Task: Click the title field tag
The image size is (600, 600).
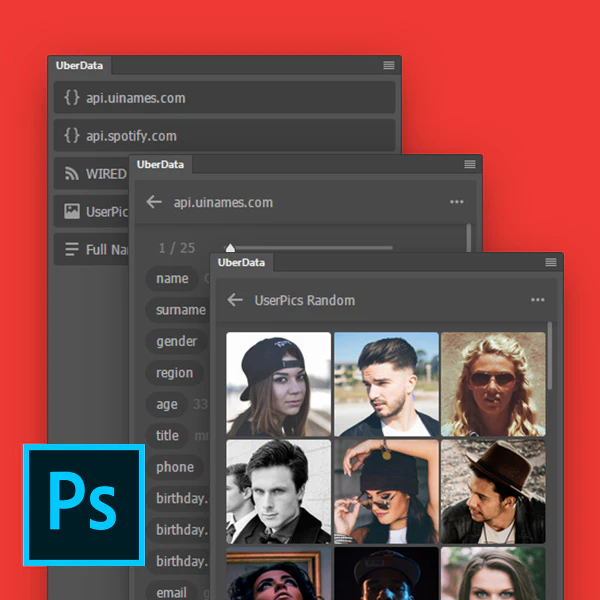Action: coord(167,435)
